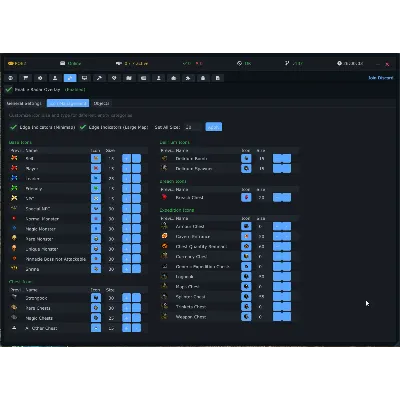Change the icon for Logbook row
Screen dimensions: 400x400
[x=246, y=276]
